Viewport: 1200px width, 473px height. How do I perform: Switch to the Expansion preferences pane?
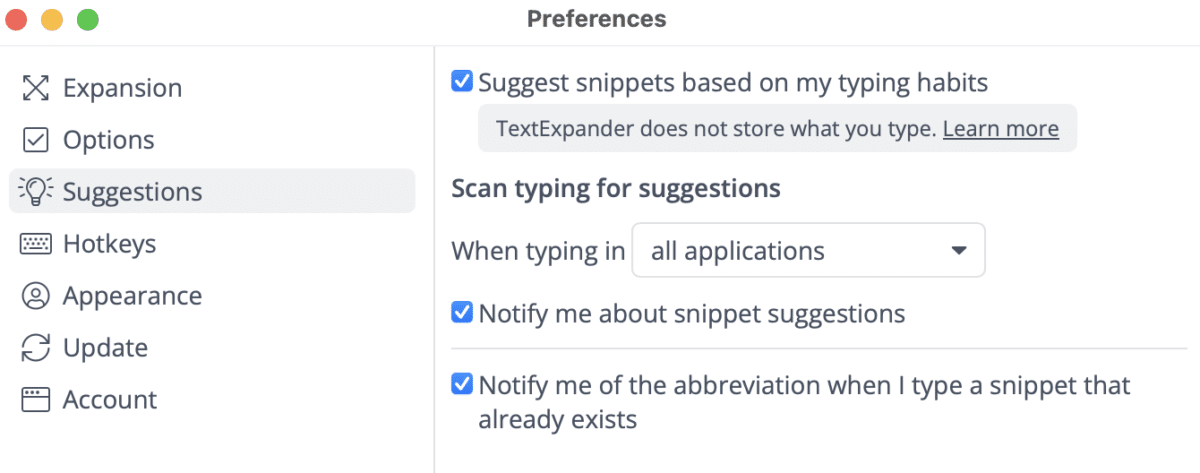pyautogui.click(x=122, y=88)
